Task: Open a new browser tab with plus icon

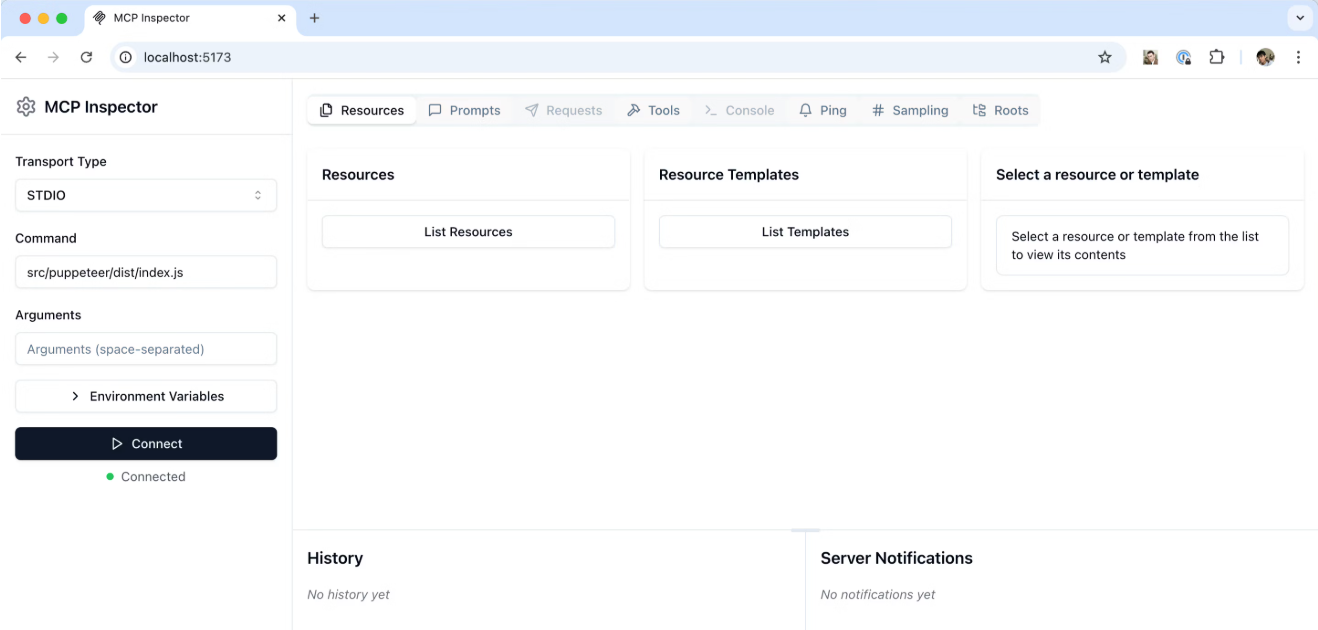Action: click(x=314, y=18)
